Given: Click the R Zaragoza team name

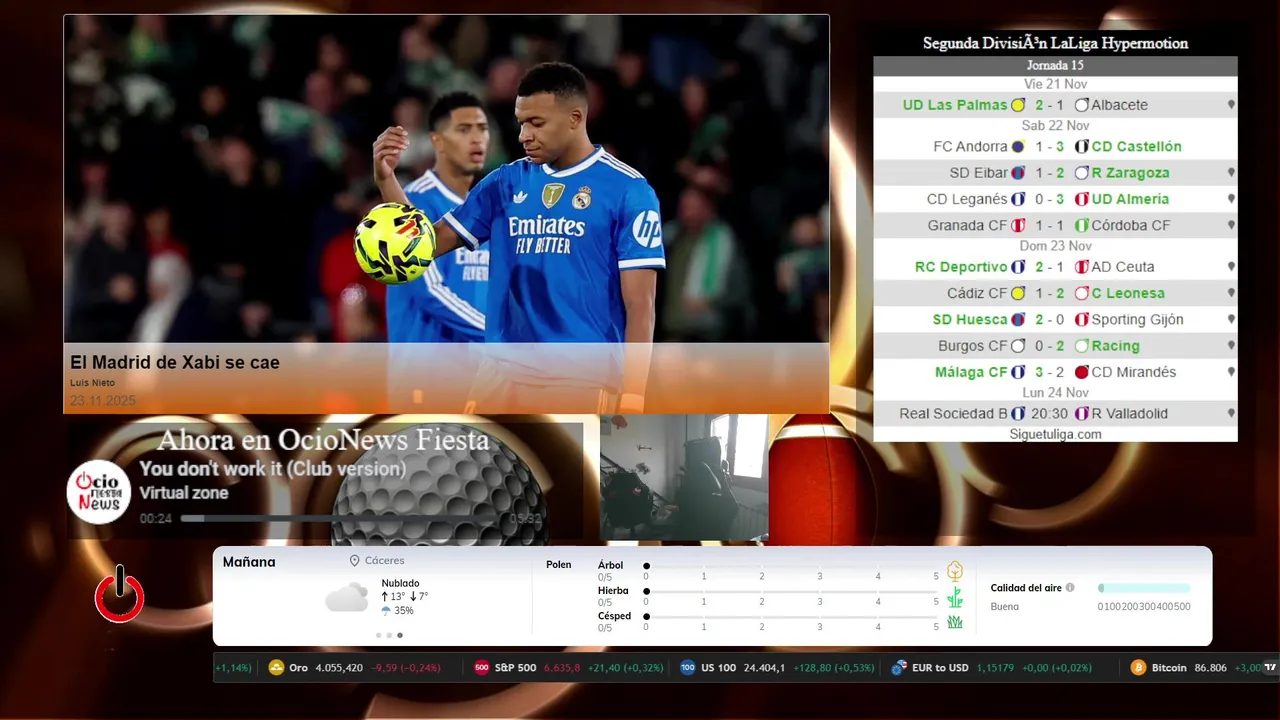Looking at the screenshot, I should (x=1130, y=173).
